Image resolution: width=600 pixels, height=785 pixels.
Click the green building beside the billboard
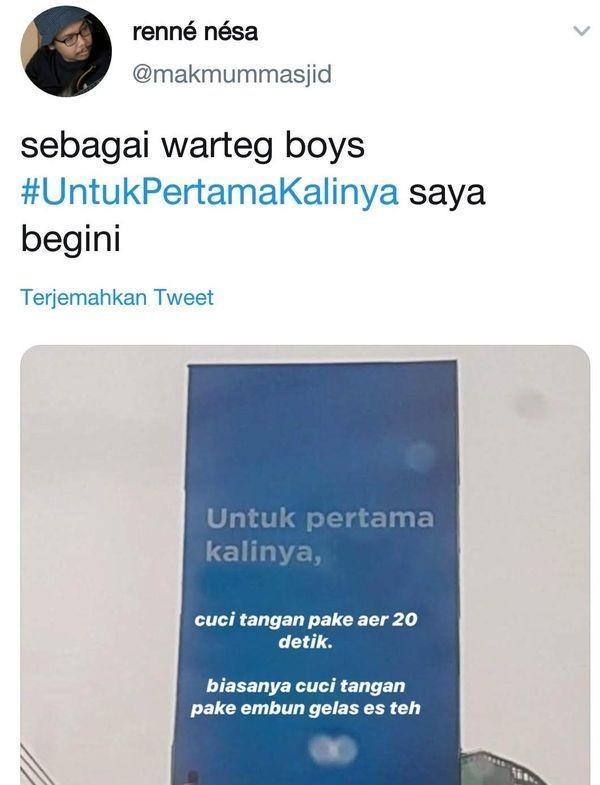pos(501,767)
